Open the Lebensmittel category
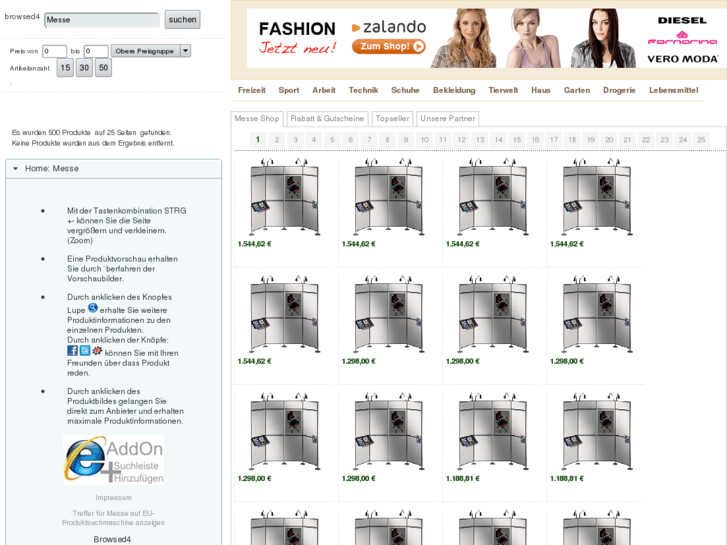This screenshot has width=727, height=545. tap(673, 90)
